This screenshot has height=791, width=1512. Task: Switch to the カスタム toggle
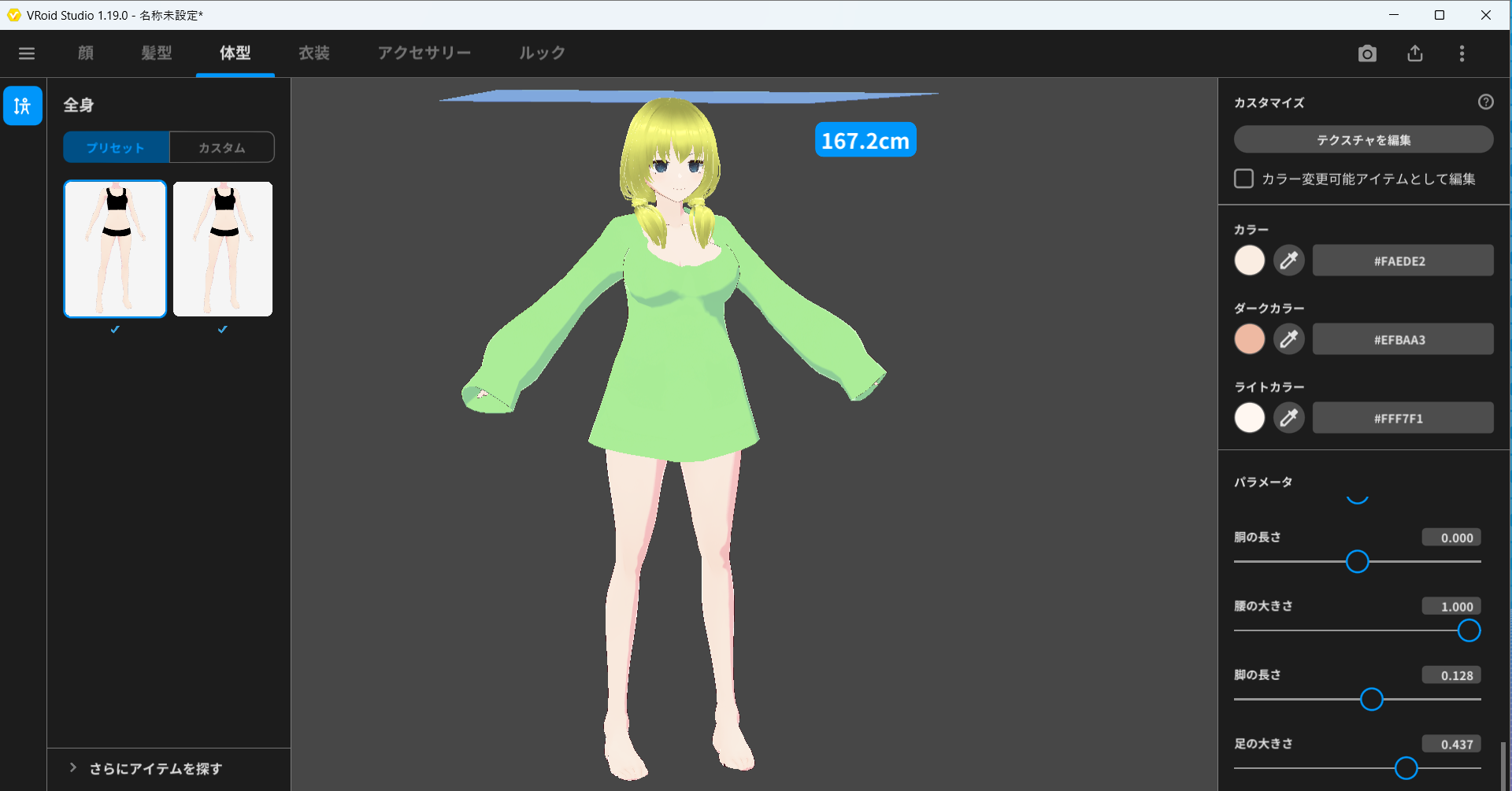point(222,148)
